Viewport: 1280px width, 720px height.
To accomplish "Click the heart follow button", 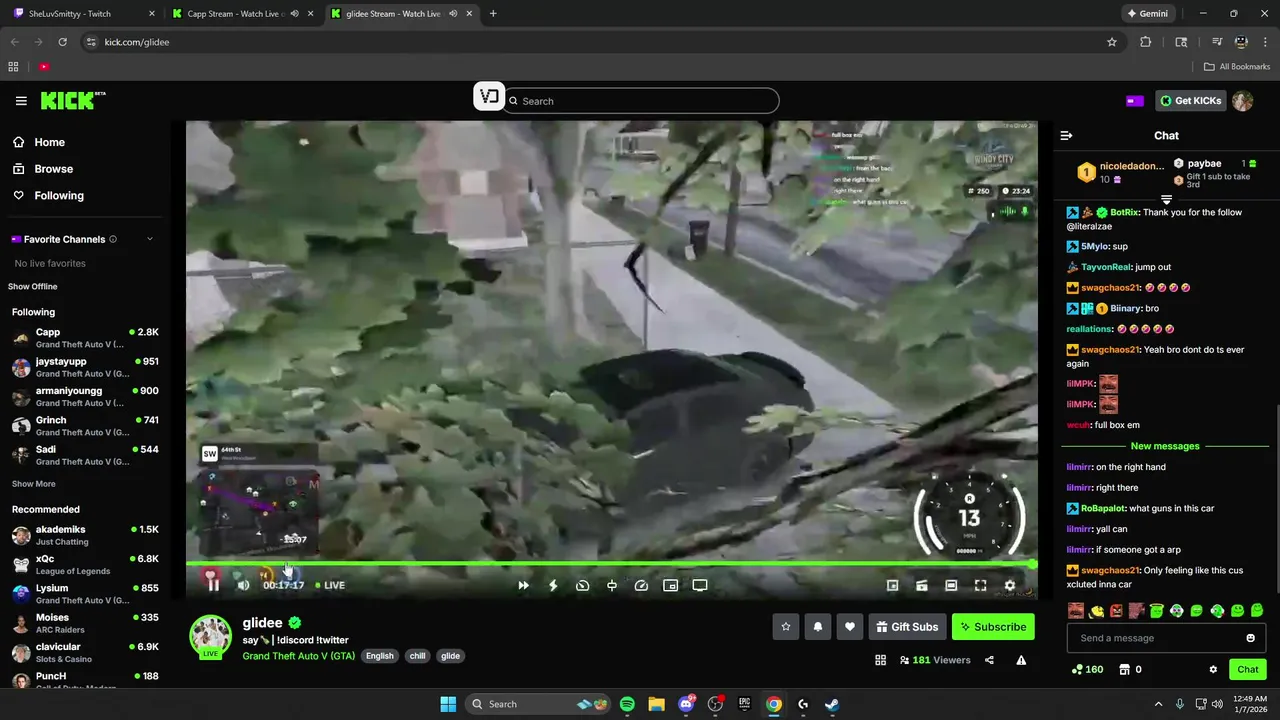I will coord(850,627).
